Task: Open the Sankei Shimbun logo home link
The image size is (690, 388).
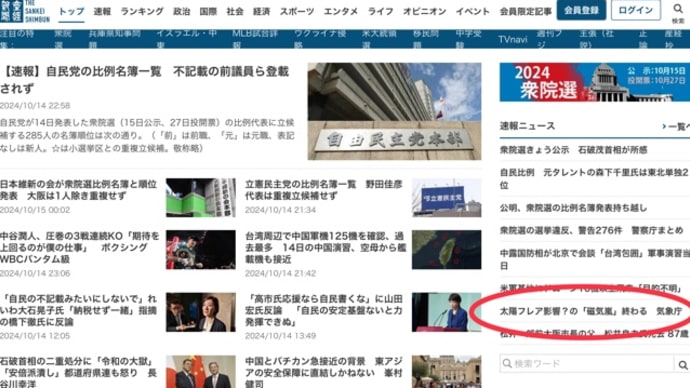Action: click(25, 11)
